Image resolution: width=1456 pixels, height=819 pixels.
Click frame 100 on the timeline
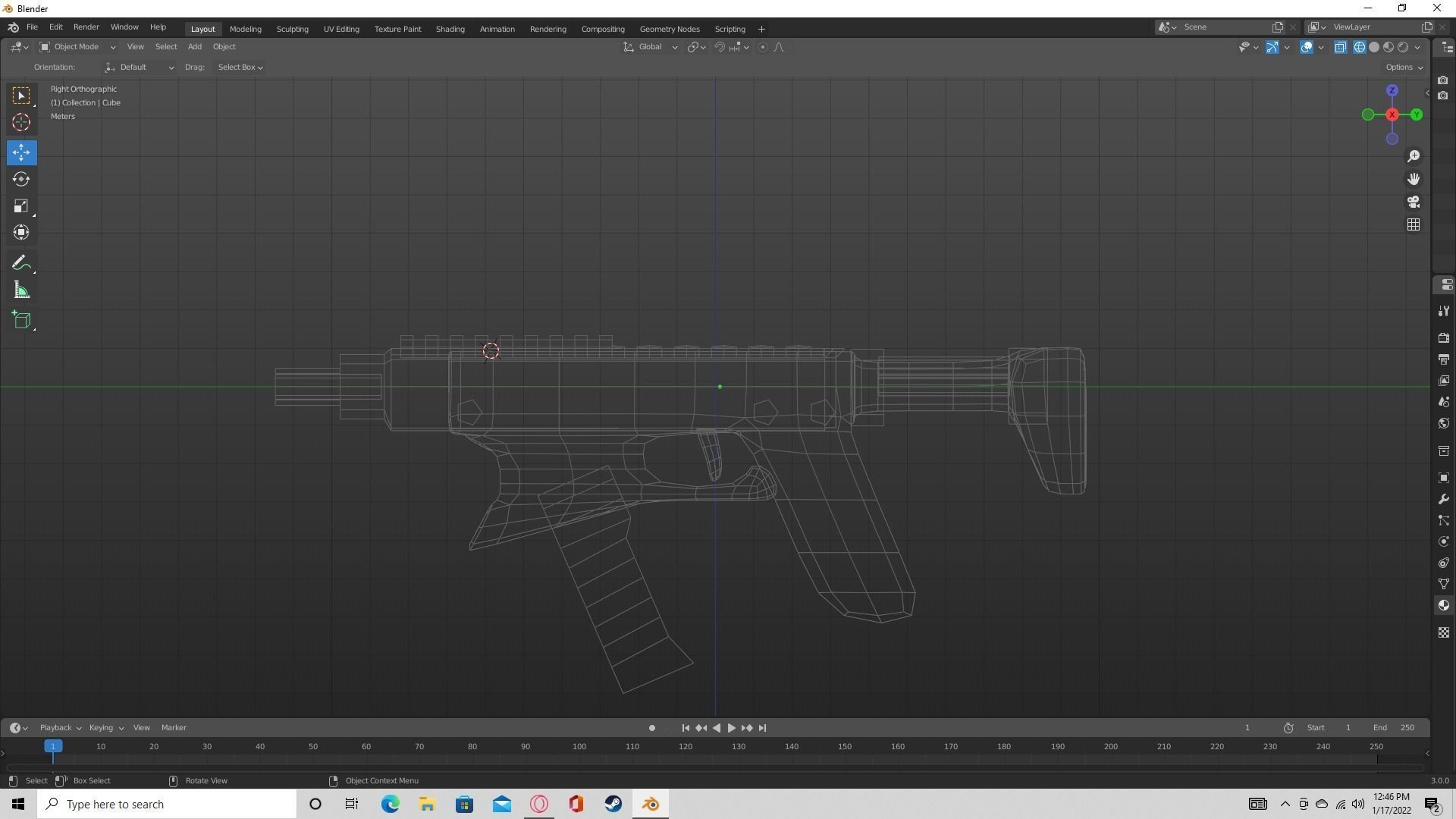[x=579, y=746]
